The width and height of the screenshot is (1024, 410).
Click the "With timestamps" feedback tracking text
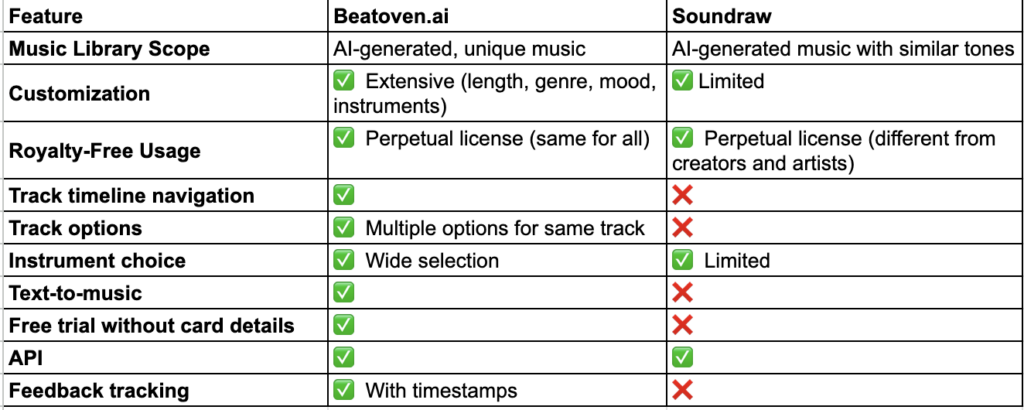coord(441,391)
